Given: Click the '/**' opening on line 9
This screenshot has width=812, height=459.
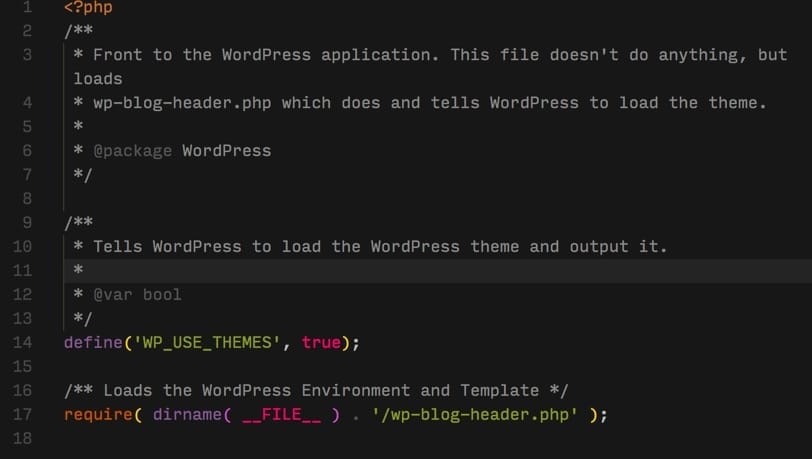Looking at the screenshot, I should (x=78, y=222).
